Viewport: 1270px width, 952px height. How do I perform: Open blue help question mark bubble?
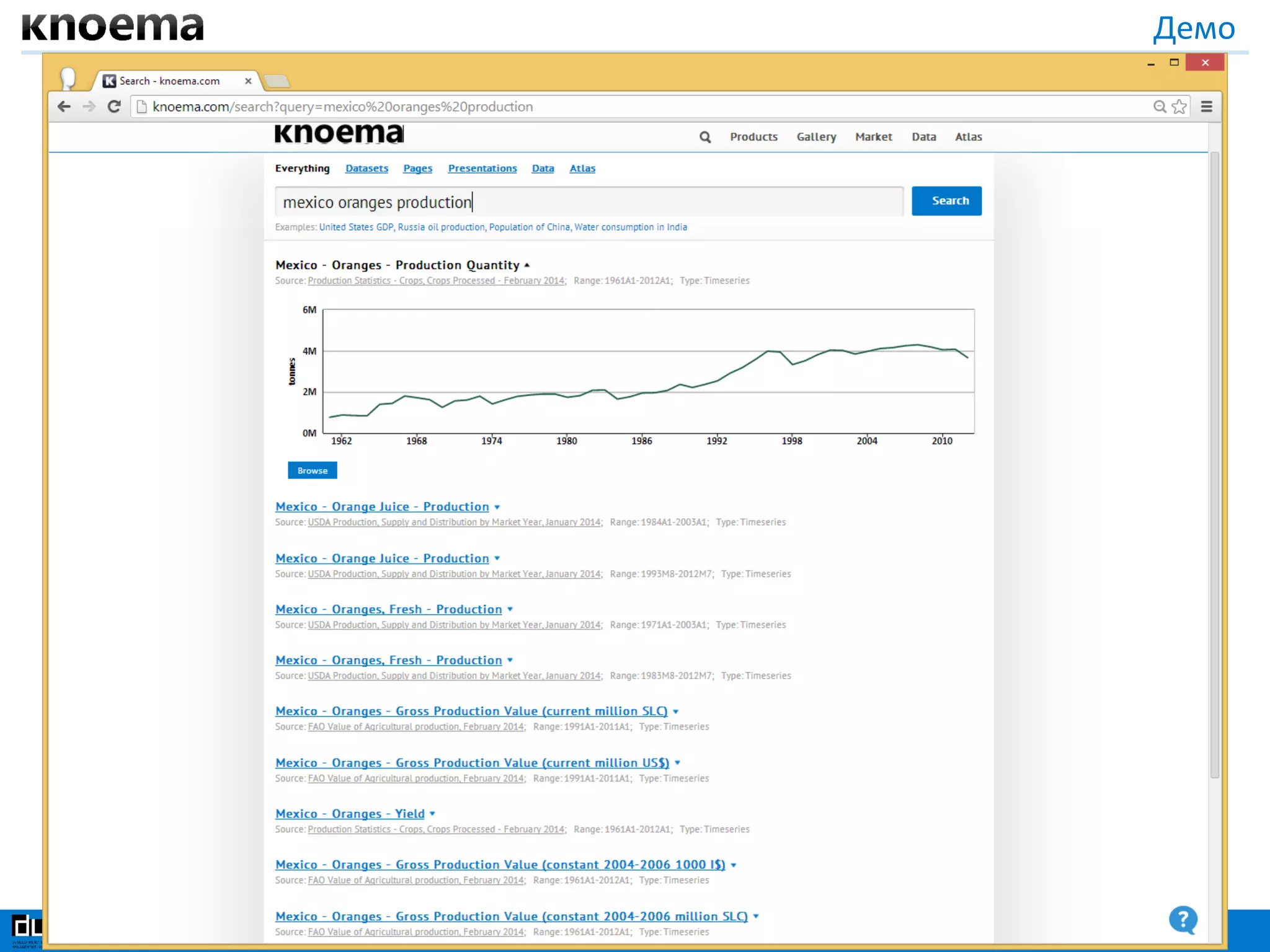click(1183, 920)
